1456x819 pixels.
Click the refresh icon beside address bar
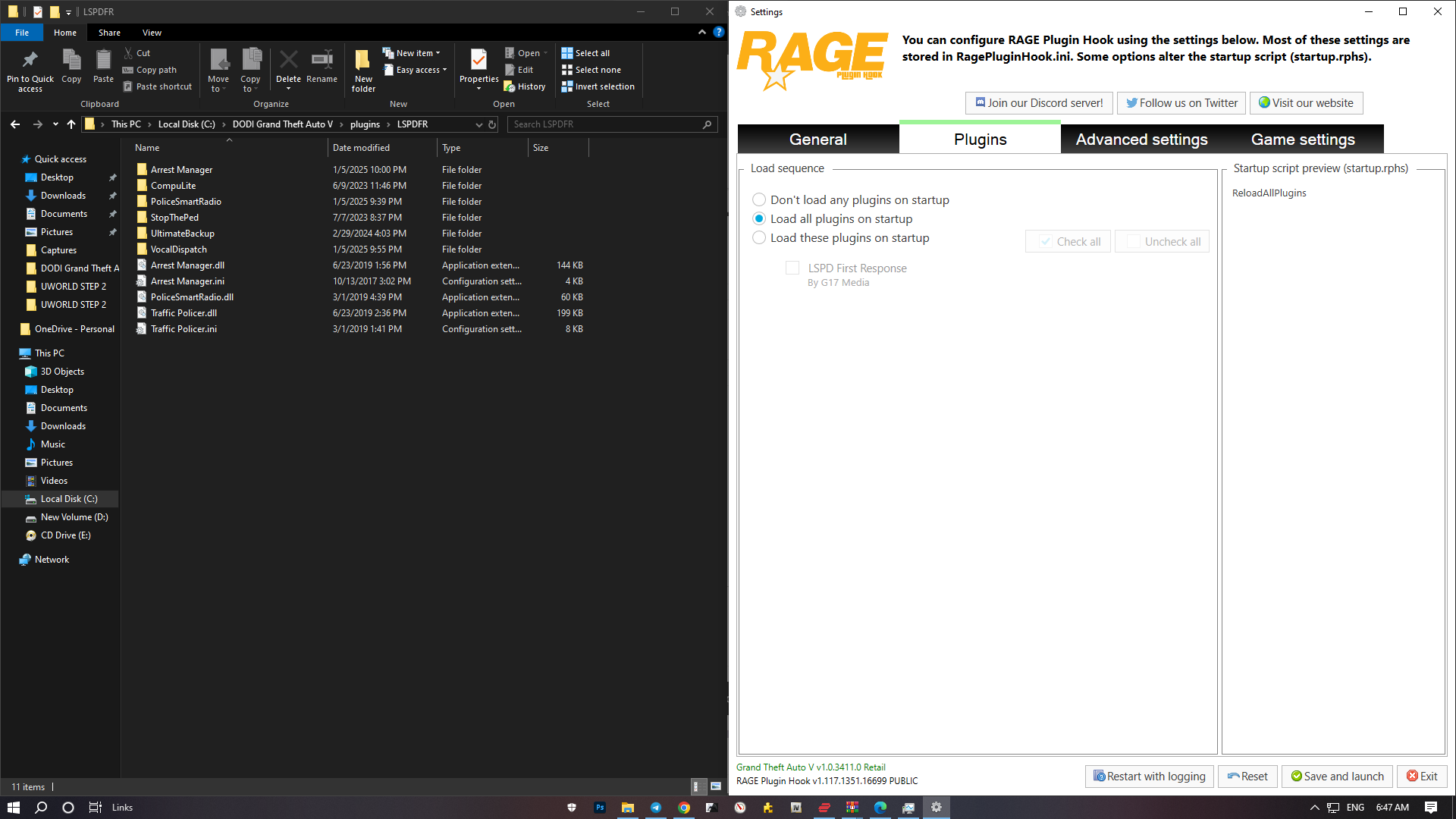pyautogui.click(x=492, y=124)
